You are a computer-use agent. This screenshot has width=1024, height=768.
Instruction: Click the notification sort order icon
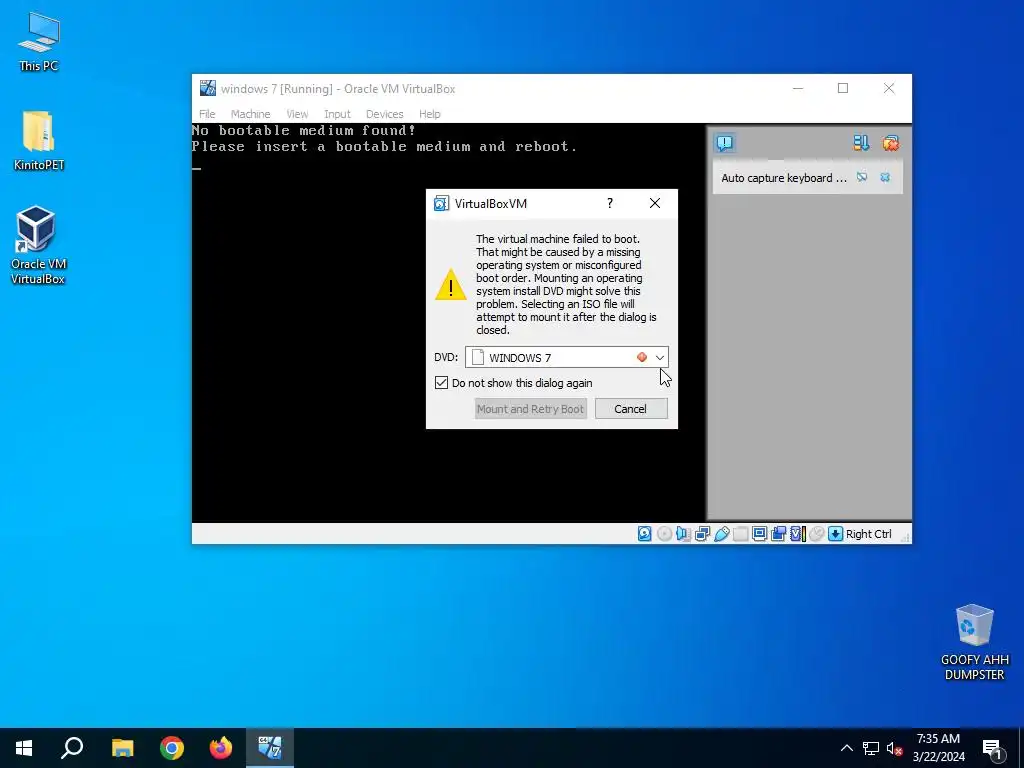[x=861, y=143]
